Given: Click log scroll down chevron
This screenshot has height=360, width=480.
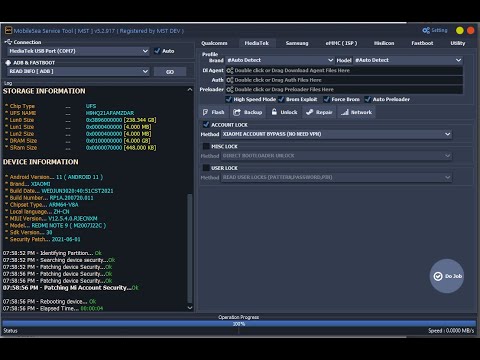Looking at the screenshot, I should click(190, 308).
